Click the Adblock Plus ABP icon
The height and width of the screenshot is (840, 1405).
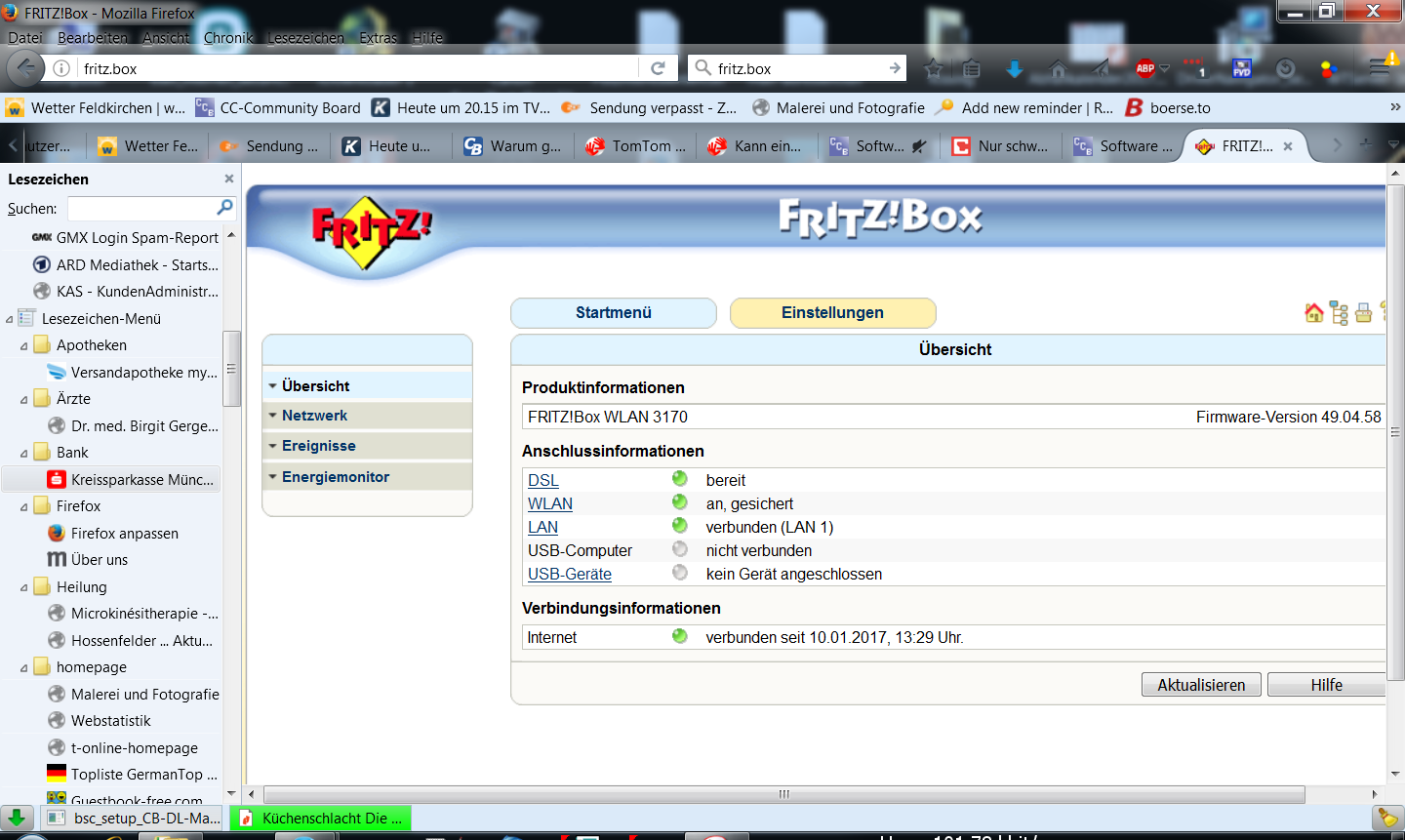[x=1145, y=68]
